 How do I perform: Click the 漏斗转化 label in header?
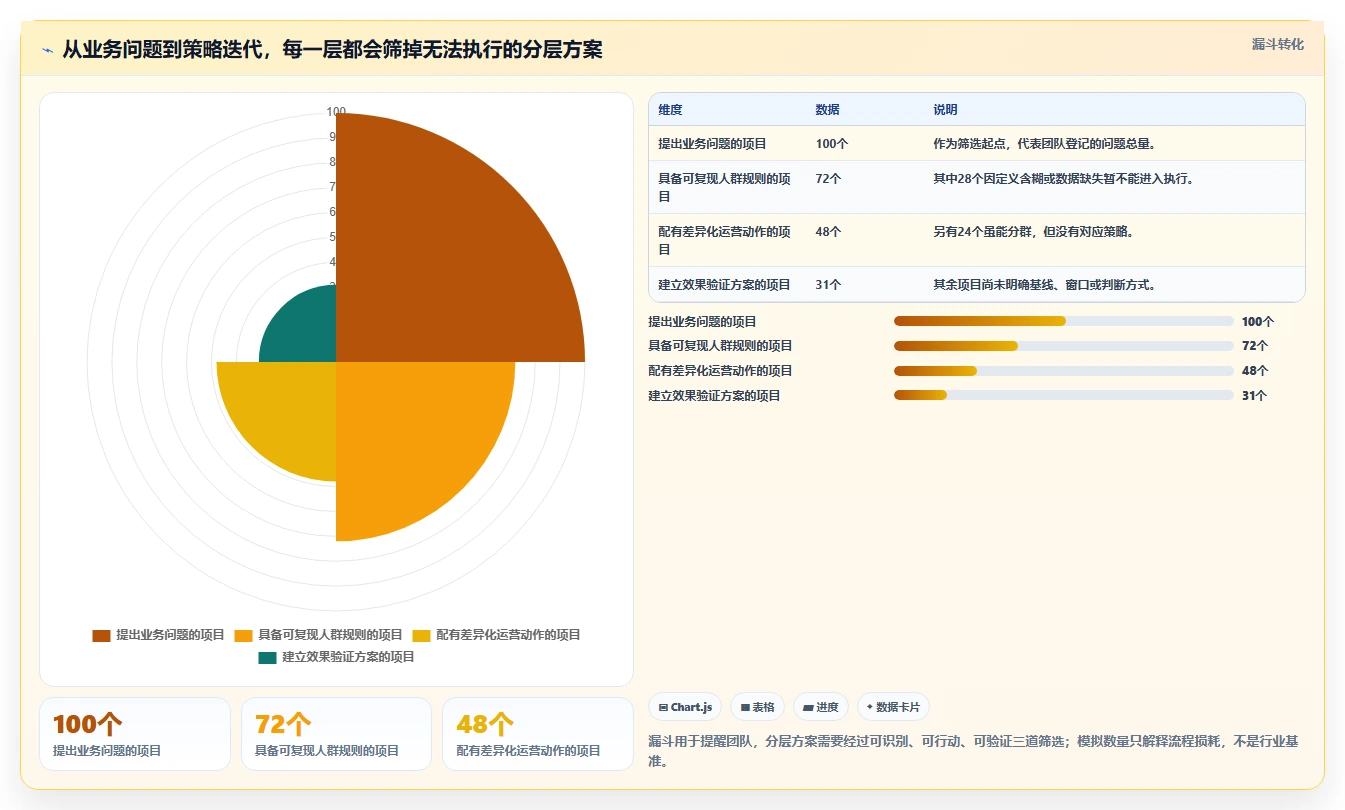[1278, 44]
